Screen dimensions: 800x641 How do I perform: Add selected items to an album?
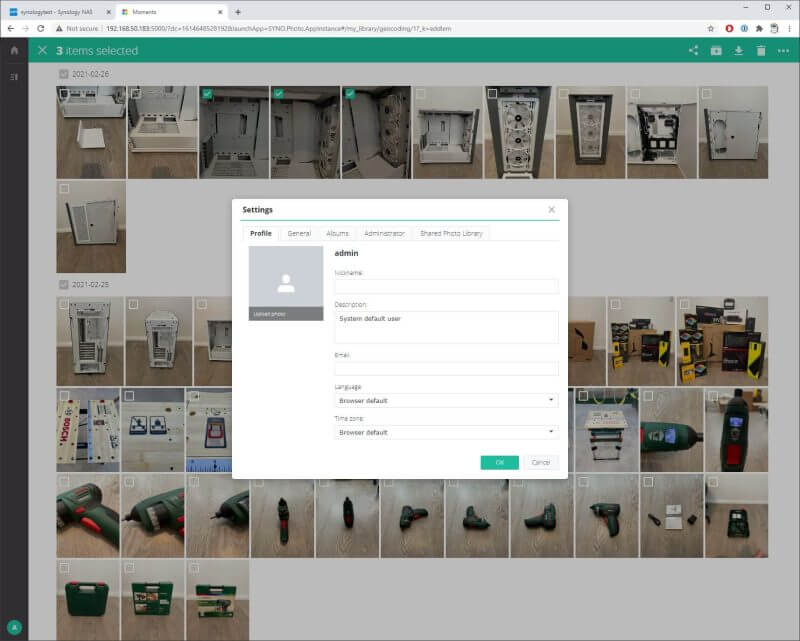point(716,51)
